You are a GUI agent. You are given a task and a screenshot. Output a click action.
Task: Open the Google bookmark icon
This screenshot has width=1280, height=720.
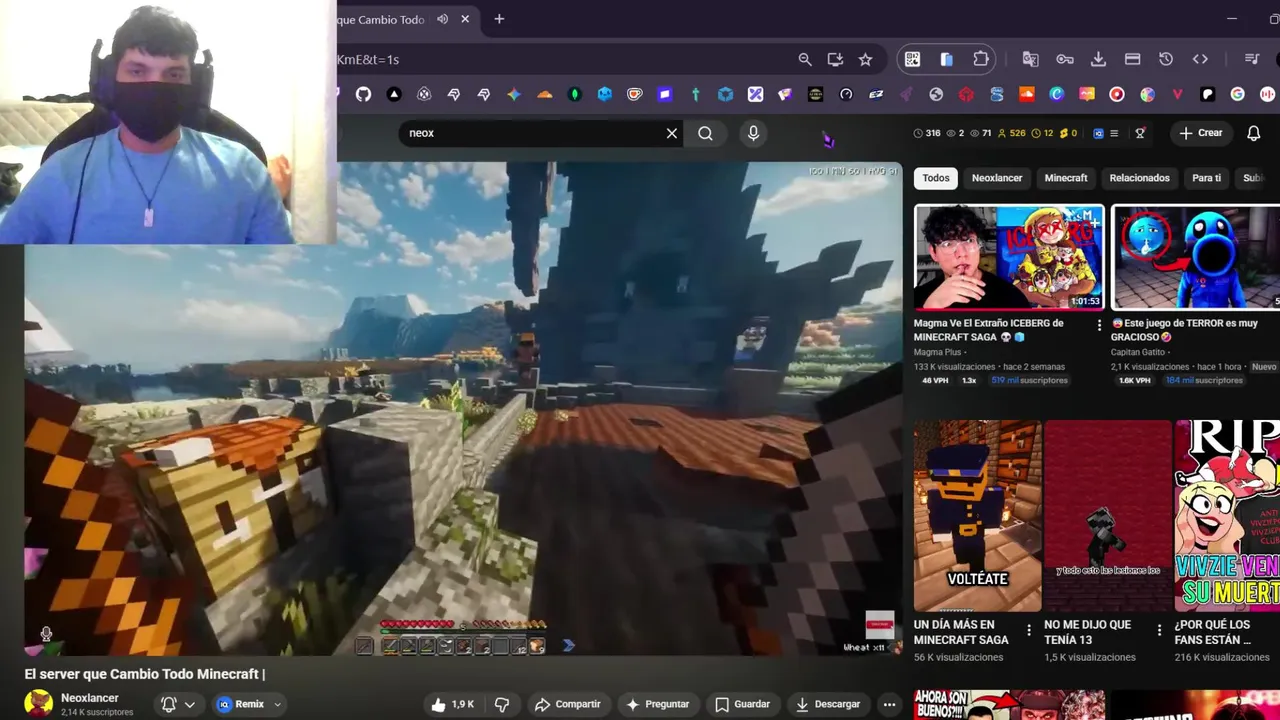1237,94
